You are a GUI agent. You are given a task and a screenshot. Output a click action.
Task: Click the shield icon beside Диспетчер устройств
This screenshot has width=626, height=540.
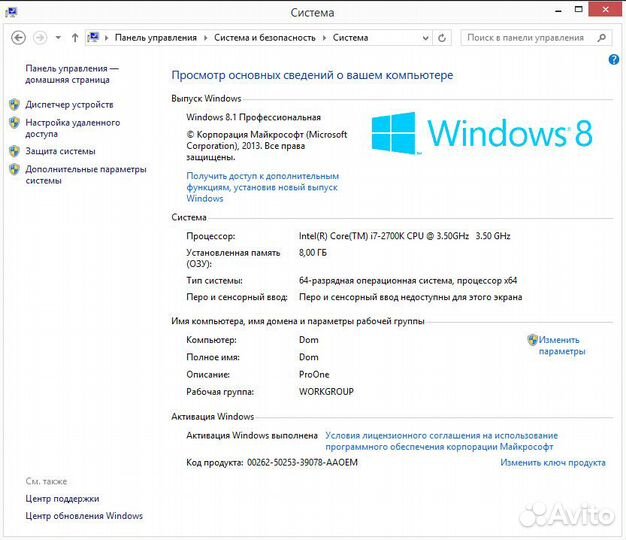point(14,105)
